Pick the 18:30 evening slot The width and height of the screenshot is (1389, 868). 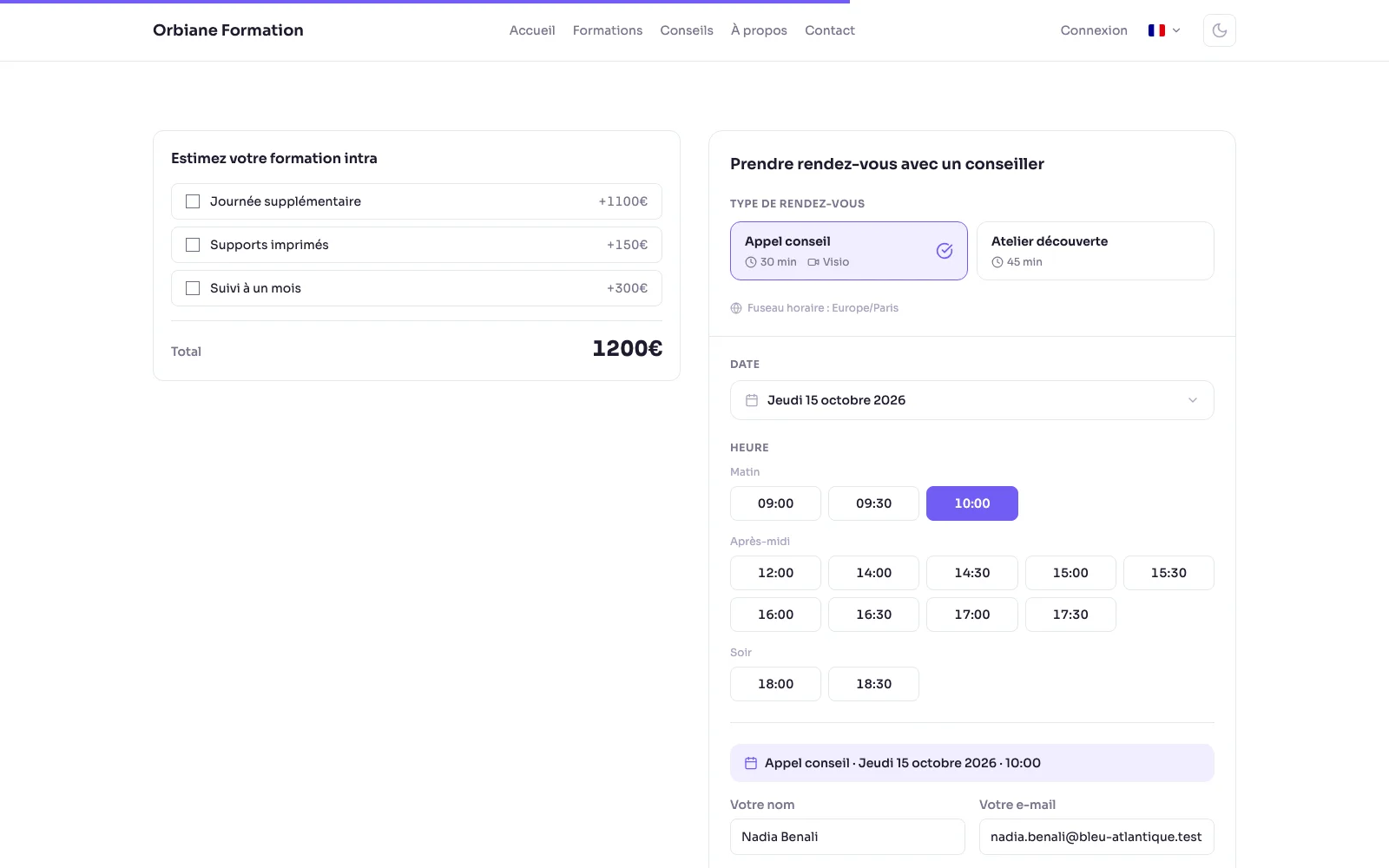pyautogui.click(x=873, y=684)
